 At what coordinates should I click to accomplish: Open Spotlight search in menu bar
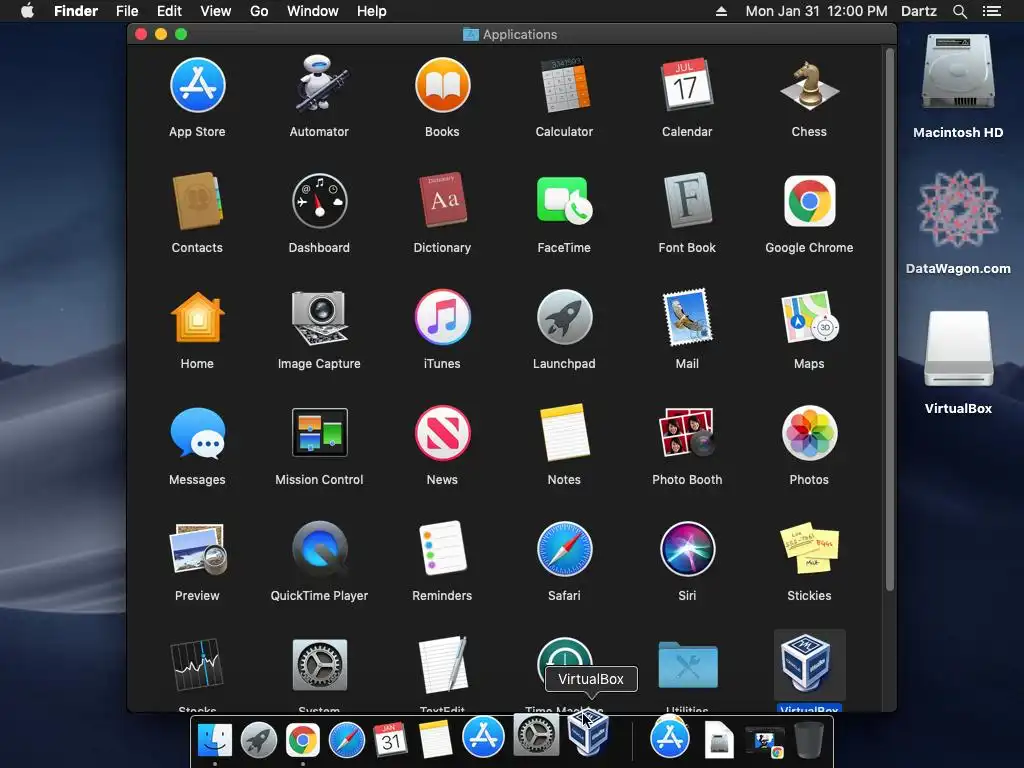960,11
